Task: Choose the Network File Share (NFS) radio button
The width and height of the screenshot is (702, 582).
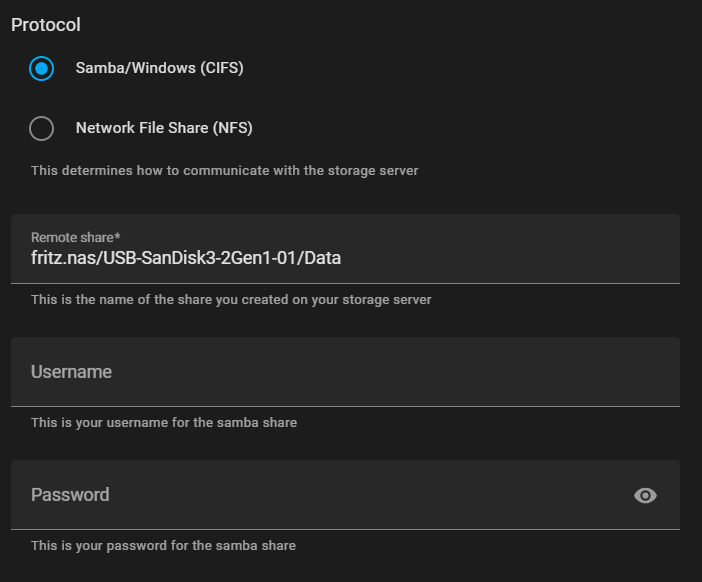Action: tap(41, 129)
